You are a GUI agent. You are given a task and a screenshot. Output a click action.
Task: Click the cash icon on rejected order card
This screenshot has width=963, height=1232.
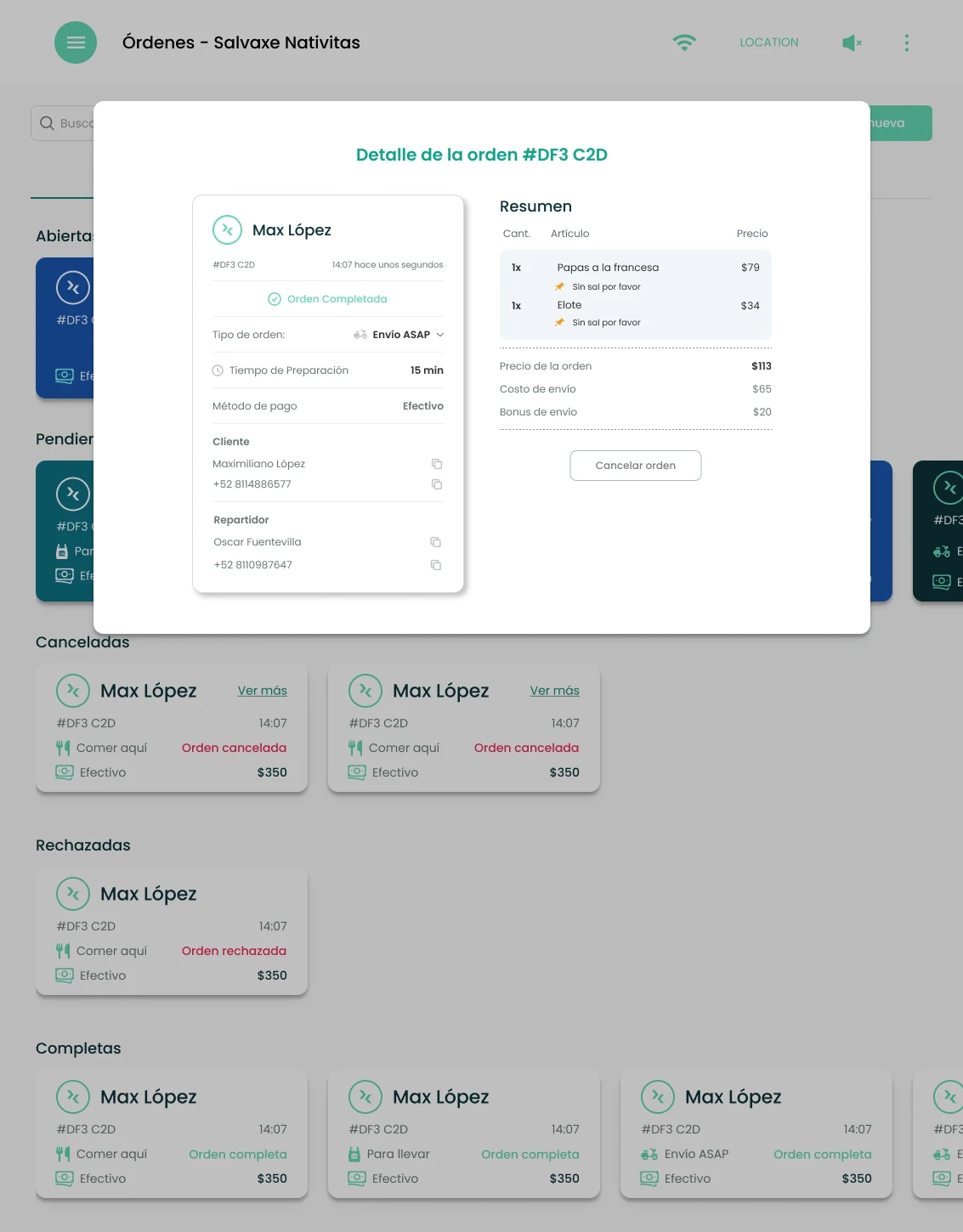pyautogui.click(x=65, y=975)
